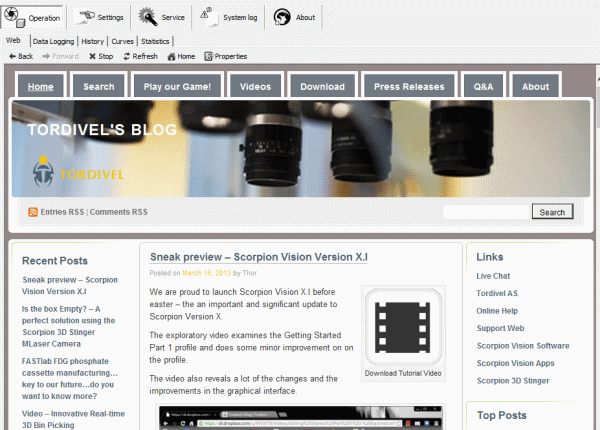Open the Operation section
Image resolution: width=600 pixels, height=430 pixels.
pos(33,17)
